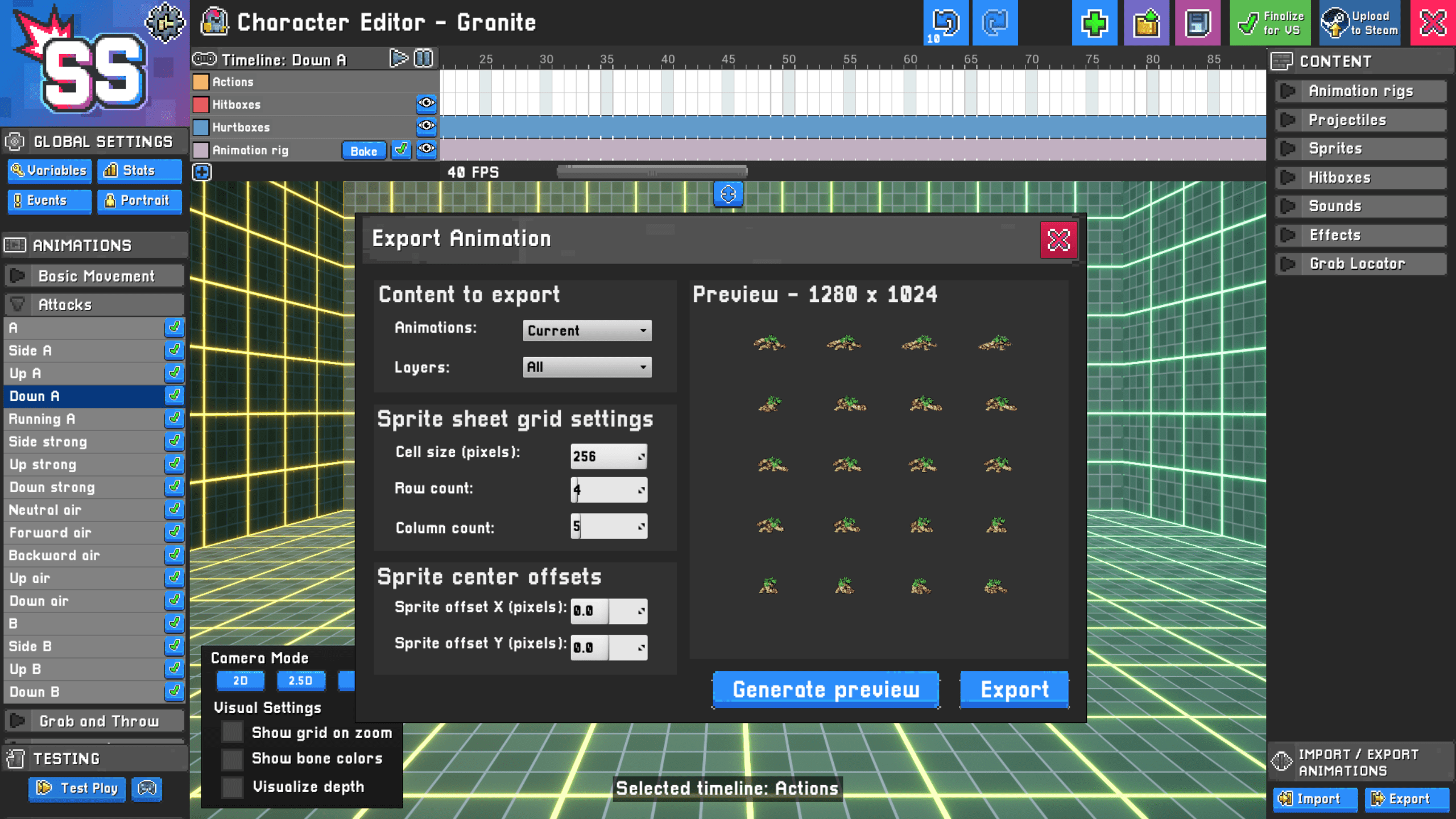Screen dimensions: 1456x819
Task: Click the Bake button for Animation rig
Action: point(363,151)
